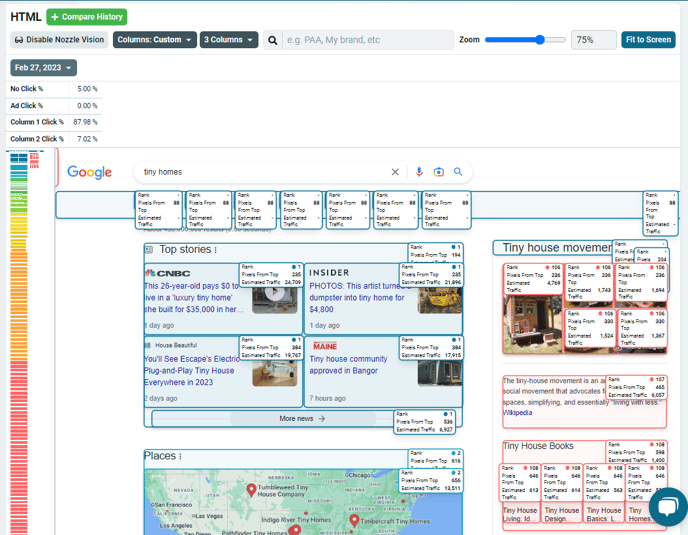
Task: Click the MAINE publisher logo
Action: [x=325, y=346]
